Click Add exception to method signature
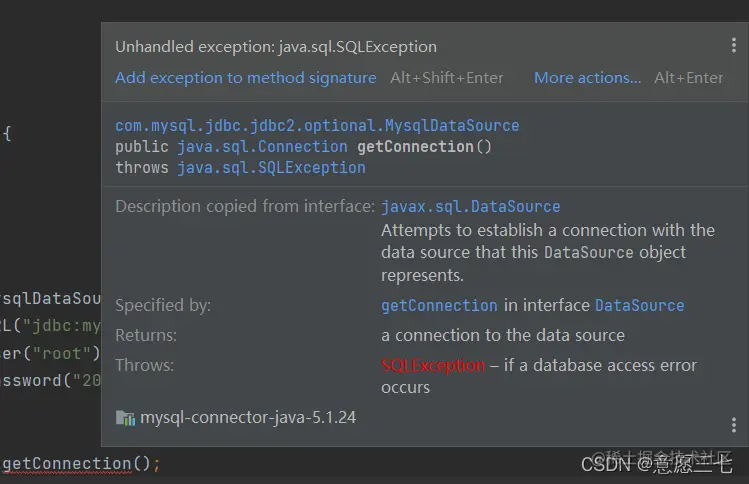 coord(246,77)
